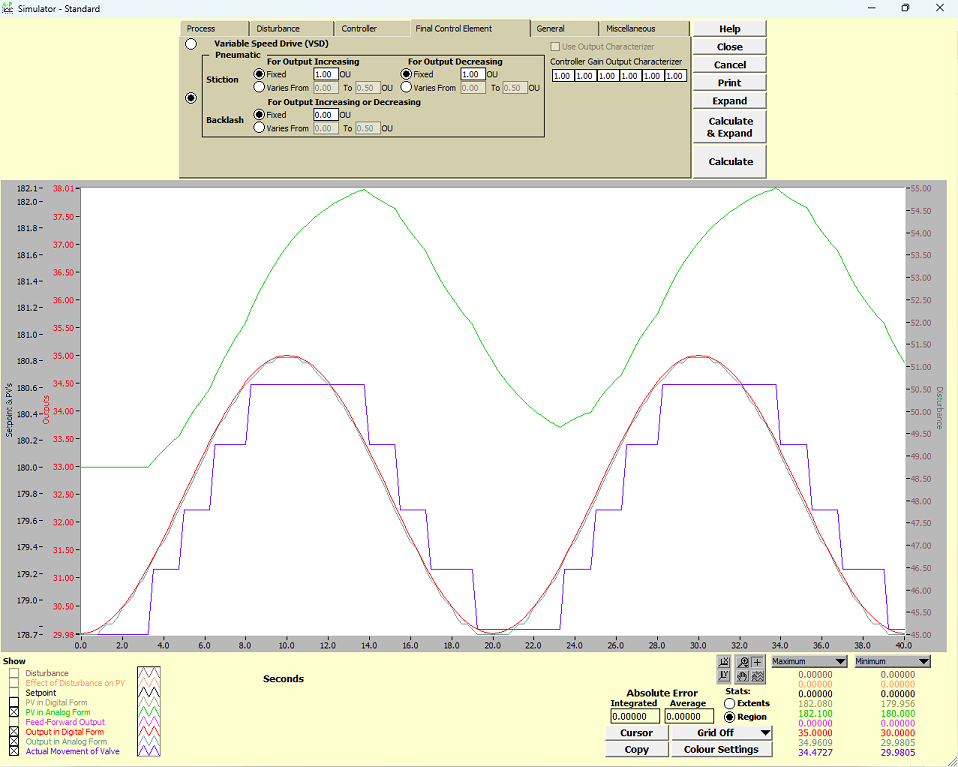Select the hand pan tool icon

[742, 677]
